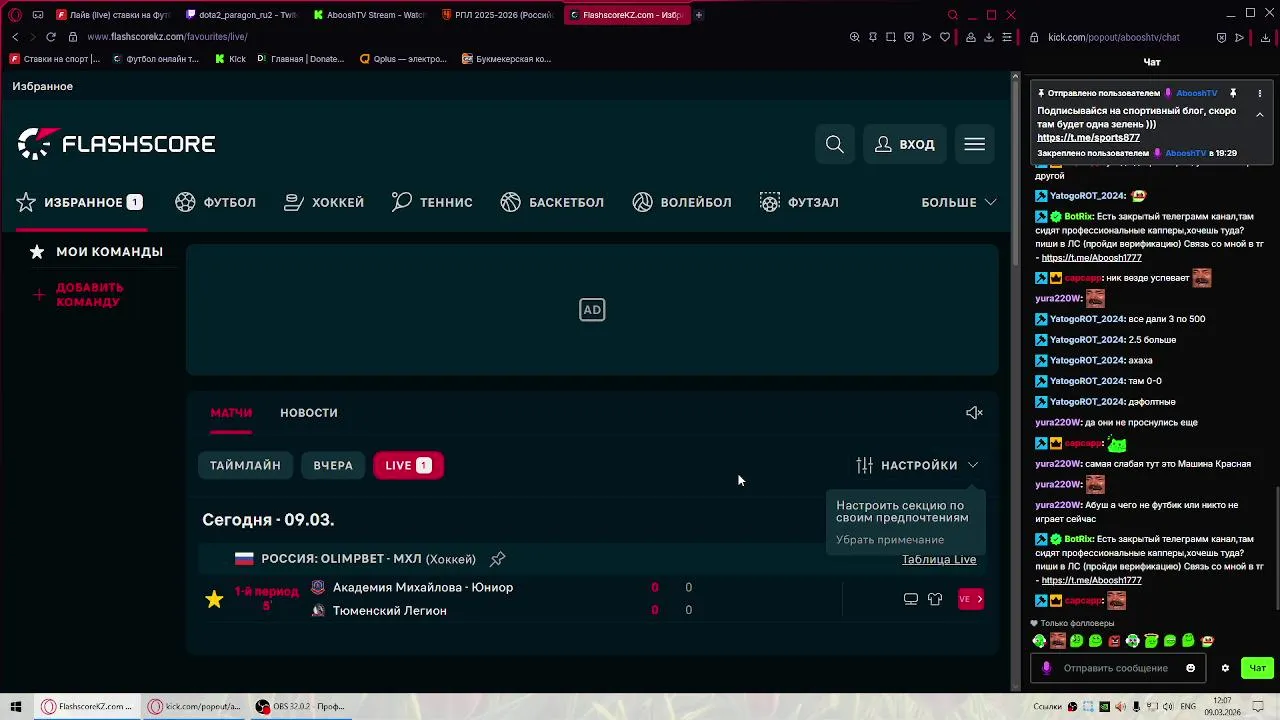
Task: Expand the НАСТРОЙКИ settings dropdown
Action: [917, 465]
